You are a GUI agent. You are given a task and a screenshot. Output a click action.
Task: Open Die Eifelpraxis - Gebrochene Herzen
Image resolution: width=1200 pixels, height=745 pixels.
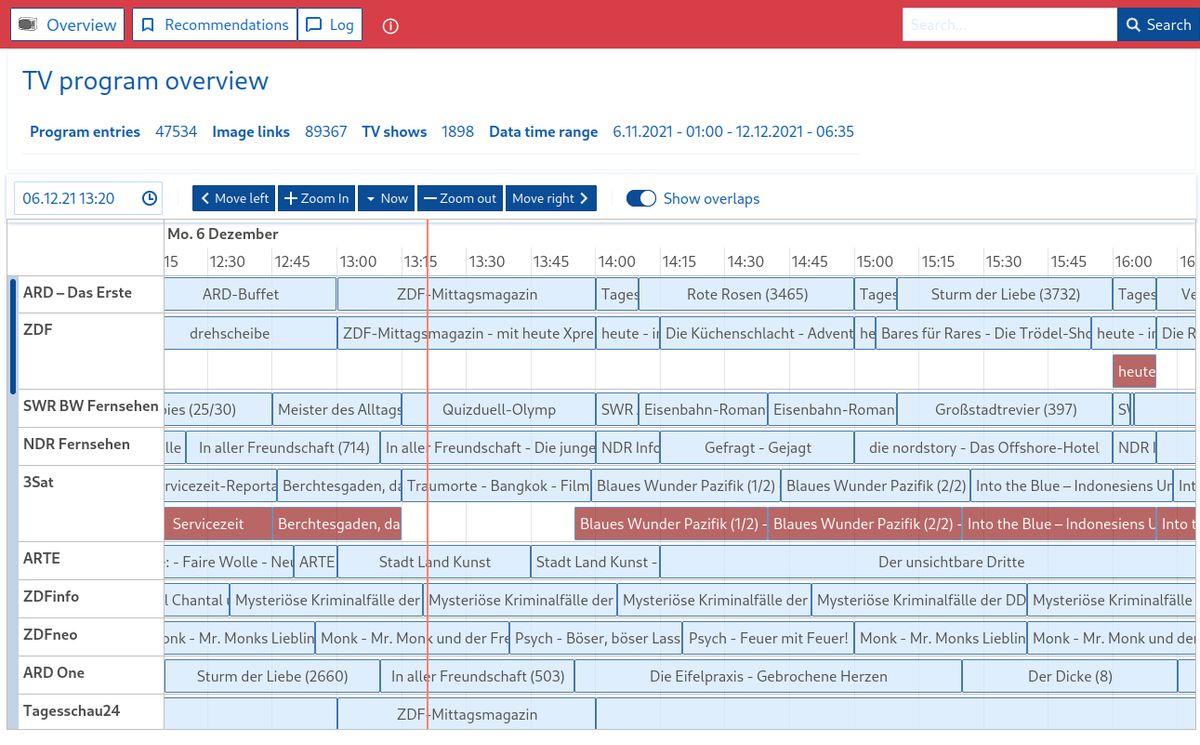768,675
